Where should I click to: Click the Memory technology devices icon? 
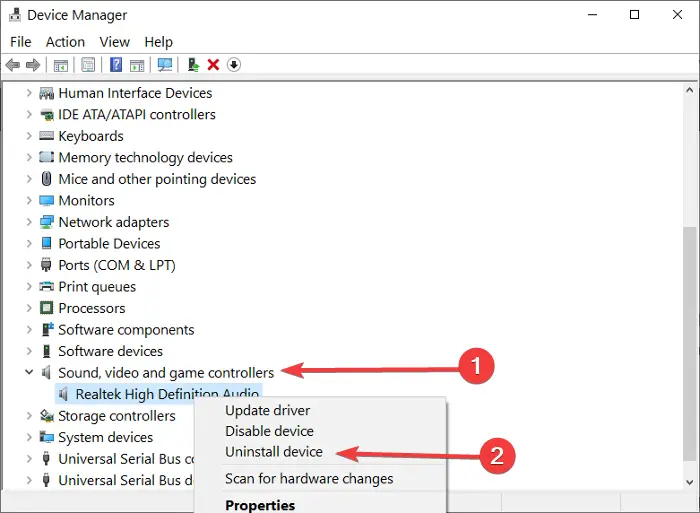click(46, 157)
